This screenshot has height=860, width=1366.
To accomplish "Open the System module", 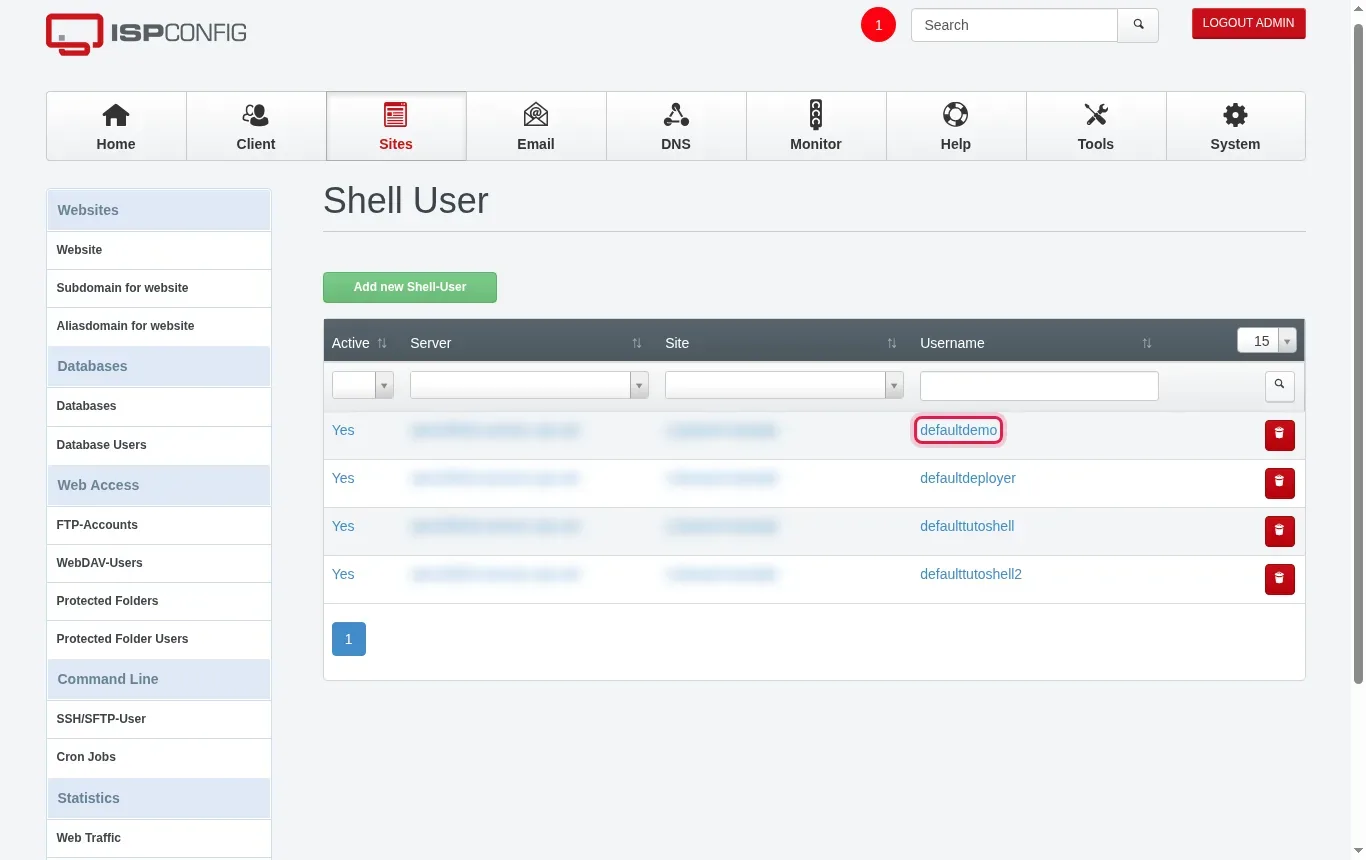I will [1236, 126].
